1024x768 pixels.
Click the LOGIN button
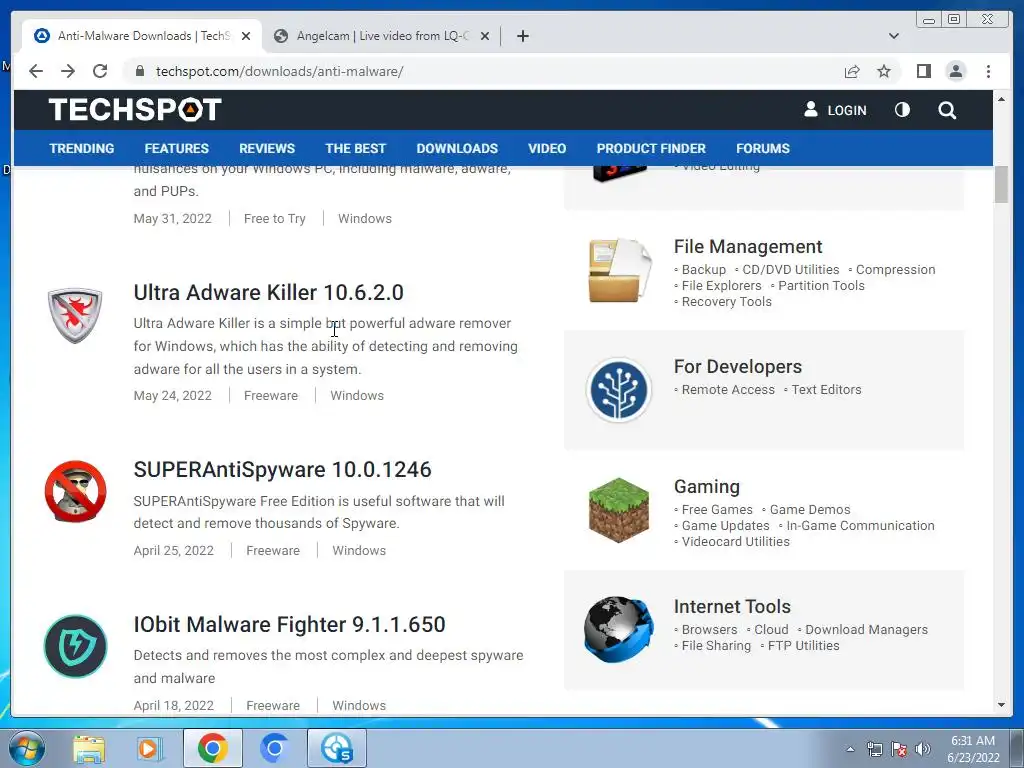[x=835, y=110]
